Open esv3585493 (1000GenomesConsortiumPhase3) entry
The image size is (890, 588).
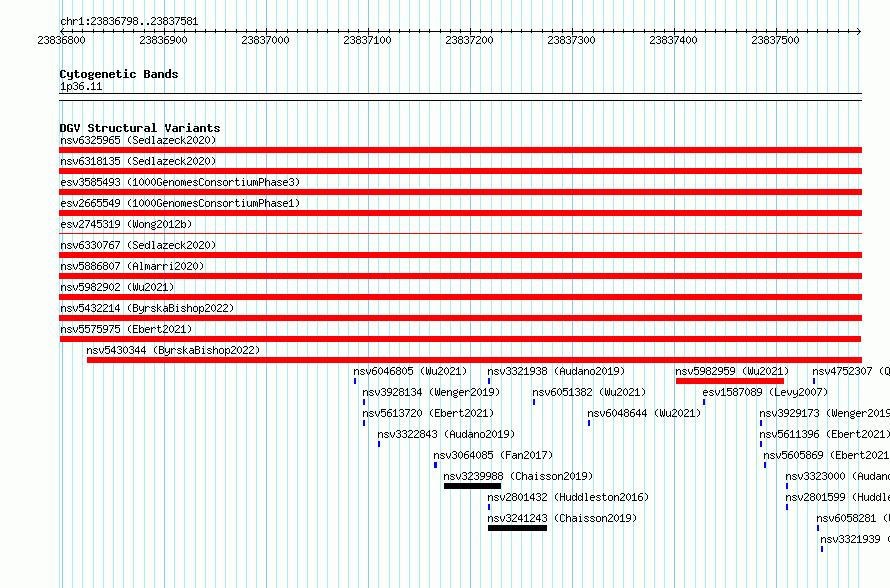180,182
